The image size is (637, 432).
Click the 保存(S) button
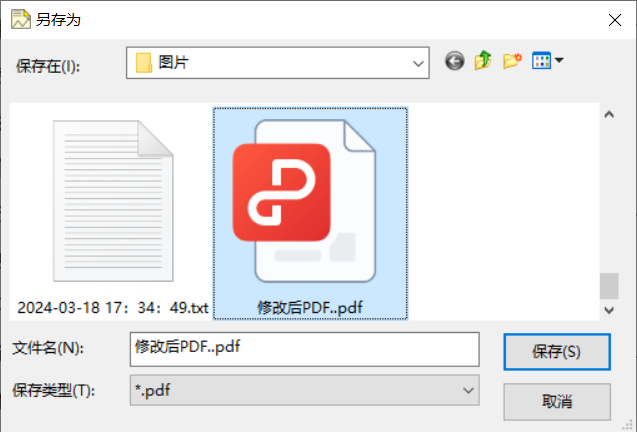click(557, 352)
